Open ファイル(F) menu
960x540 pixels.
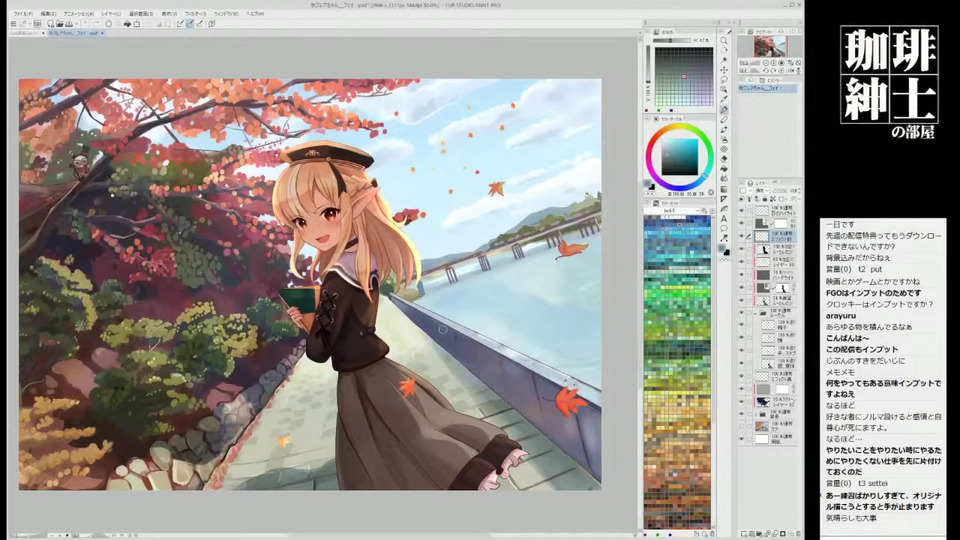click(x=23, y=13)
